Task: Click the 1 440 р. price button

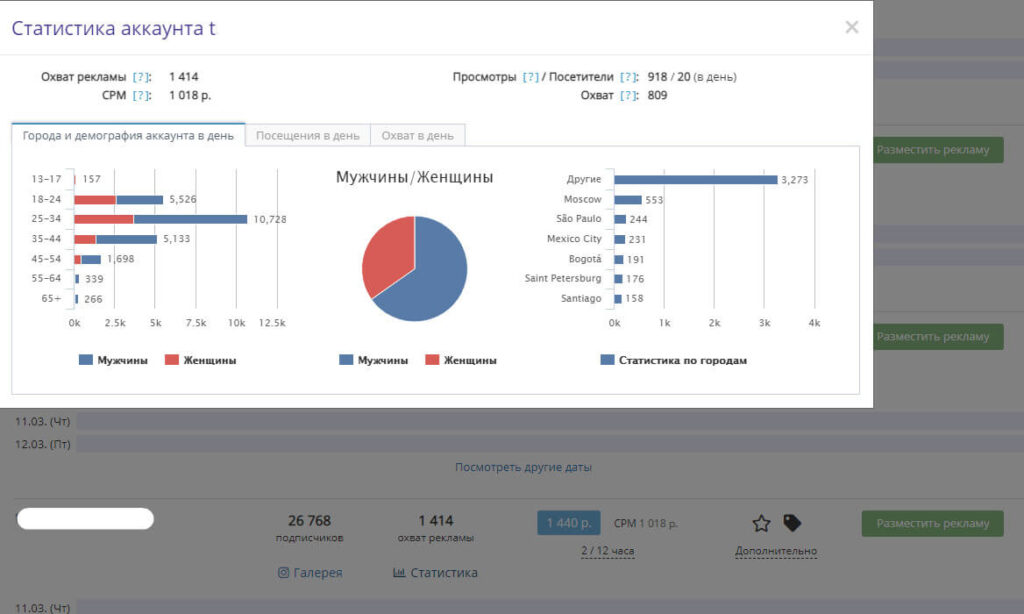Action: coord(567,523)
